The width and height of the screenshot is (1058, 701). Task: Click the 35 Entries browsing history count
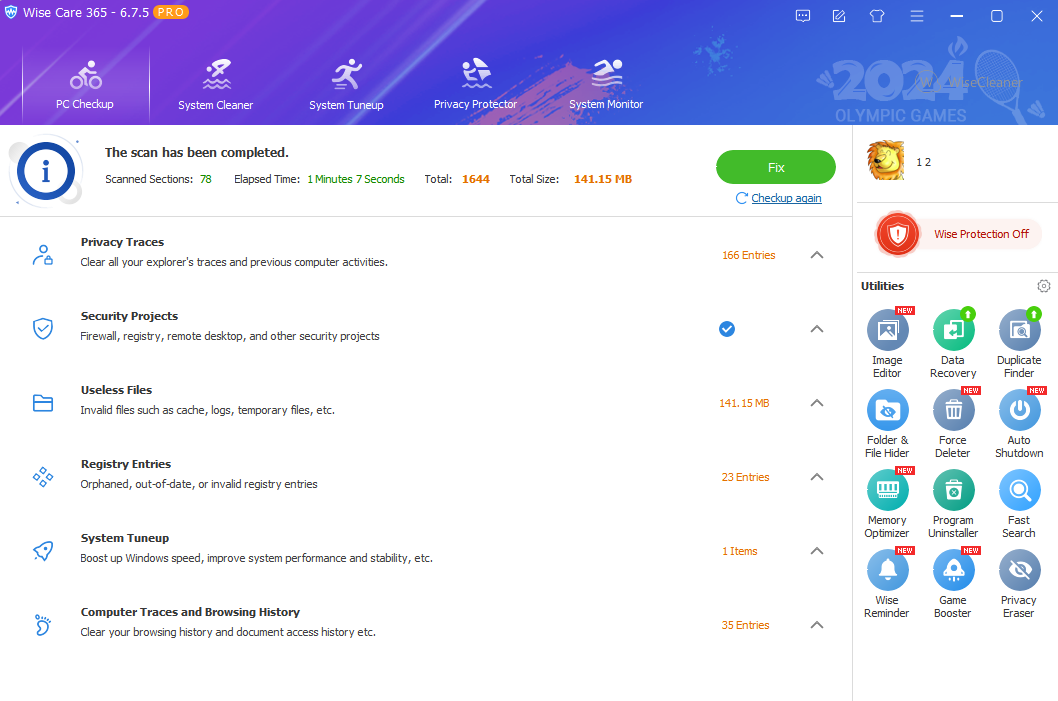pyautogui.click(x=746, y=625)
